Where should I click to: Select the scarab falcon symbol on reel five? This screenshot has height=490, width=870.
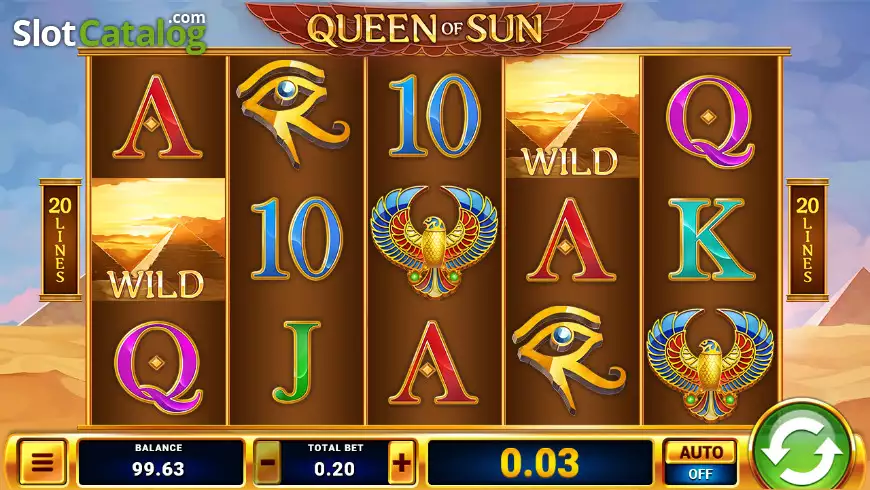710,363
